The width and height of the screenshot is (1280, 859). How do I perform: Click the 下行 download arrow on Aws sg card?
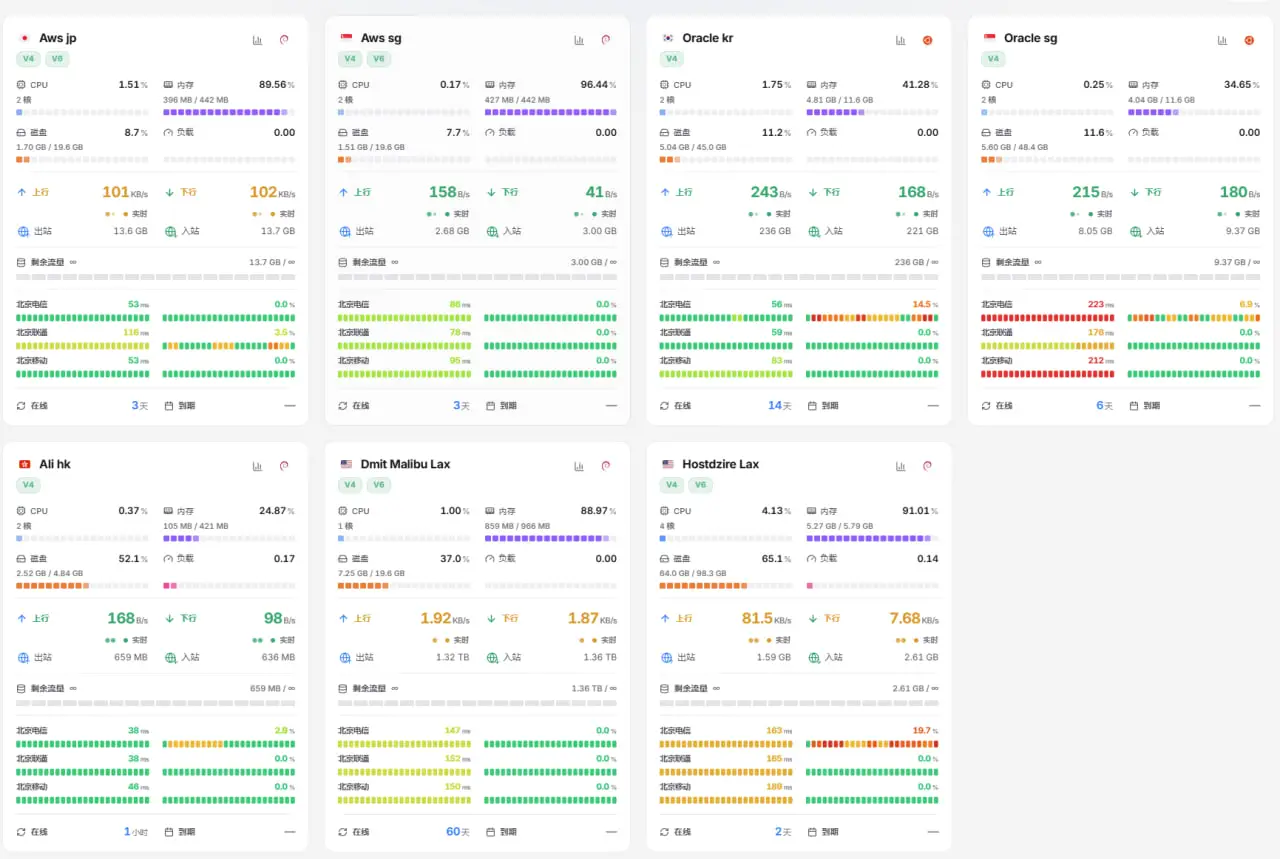click(x=491, y=193)
